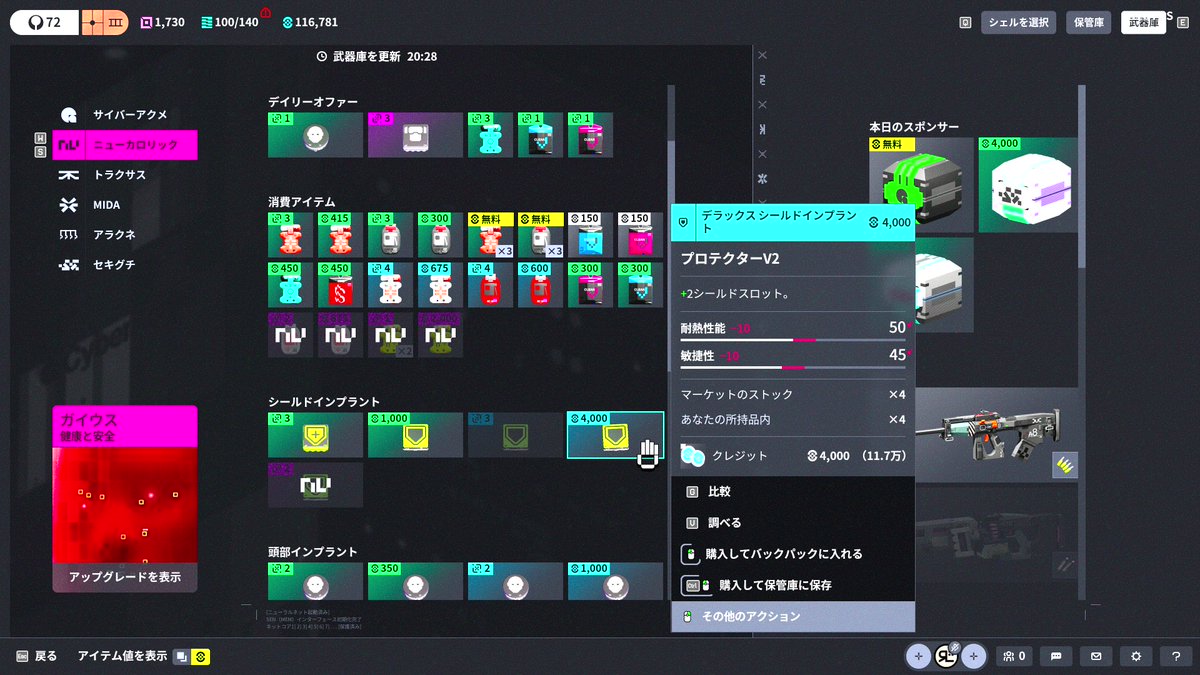This screenshot has width=1200, height=675.
Task: Select the dimmed shield implant costing 3
Action: [x=515, y=435]
